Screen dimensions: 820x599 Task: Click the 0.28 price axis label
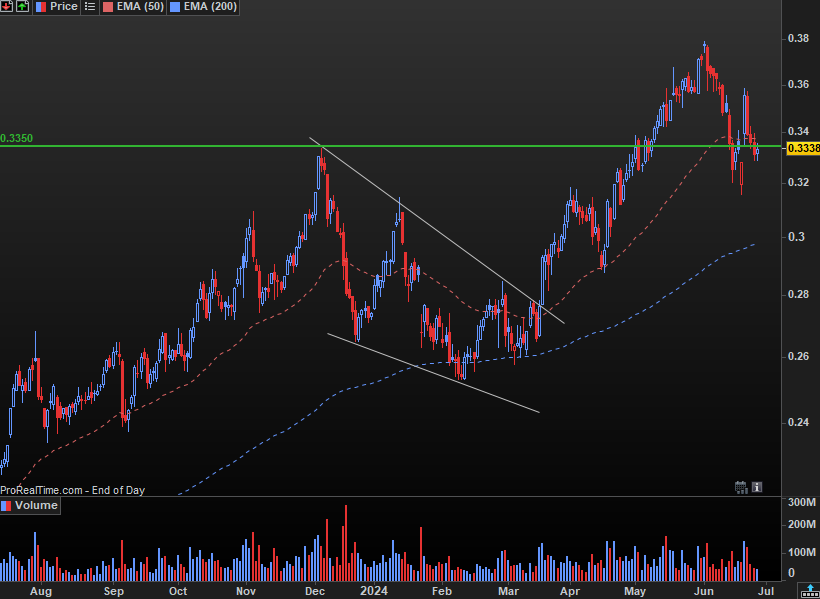tap(798, 295)
